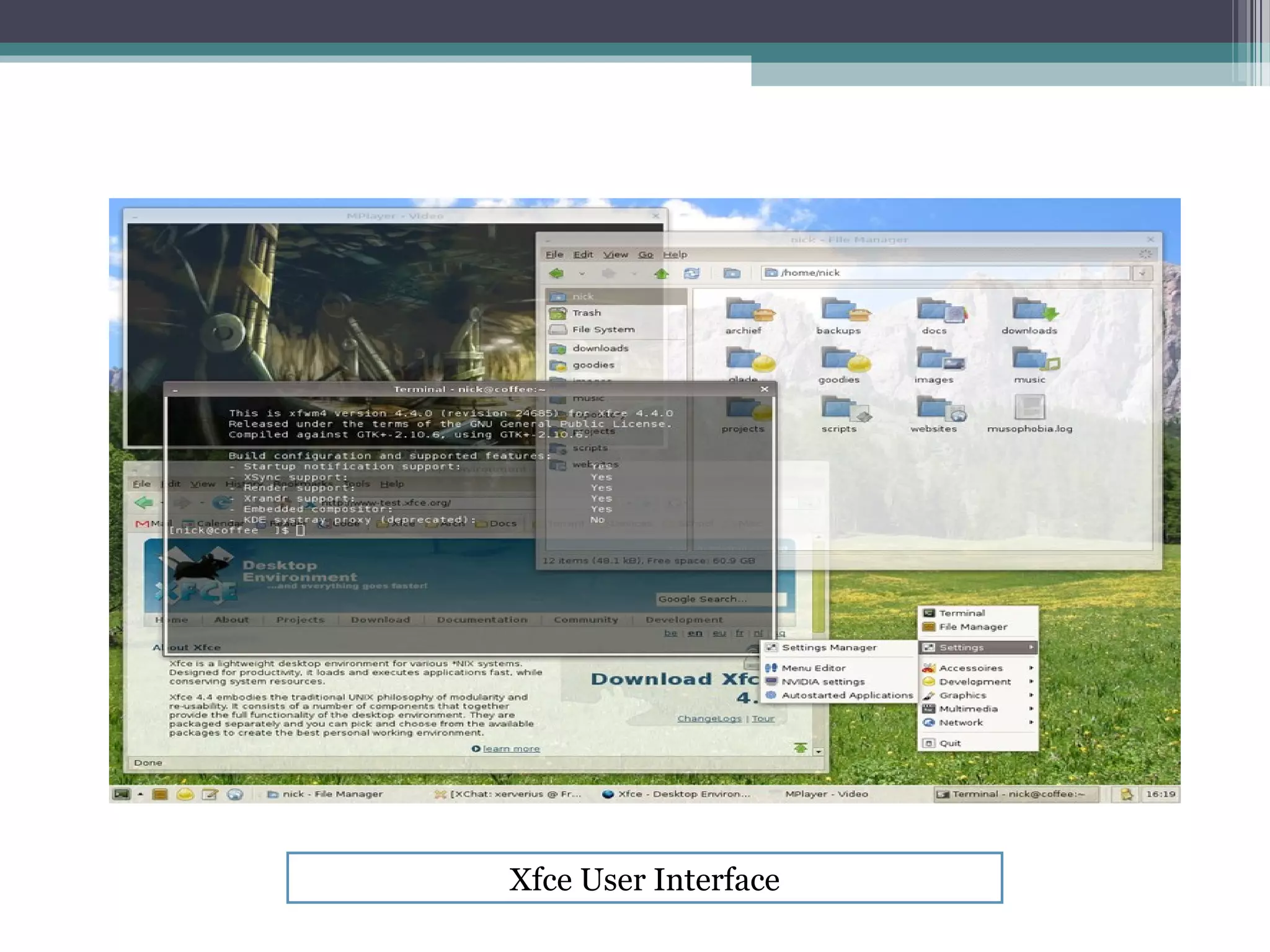Open NVIDIA settings from the submenu
1270x952 pixels.
pyautogui.click(x=838, y=682)
